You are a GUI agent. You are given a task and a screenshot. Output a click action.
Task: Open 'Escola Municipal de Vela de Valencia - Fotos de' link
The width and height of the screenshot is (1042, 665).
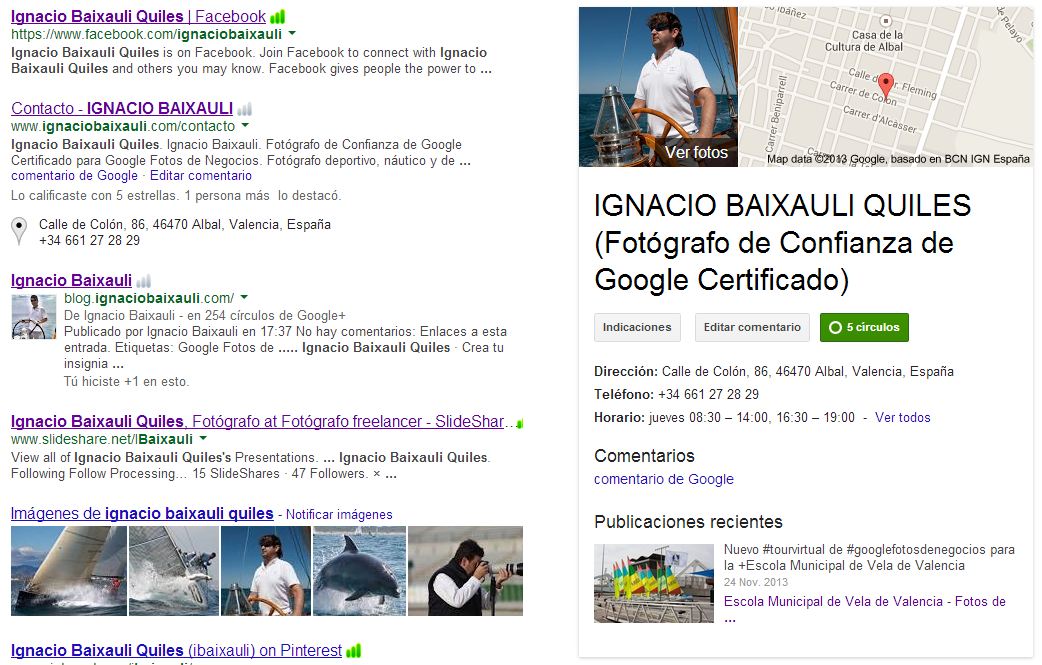click(865, 601)
